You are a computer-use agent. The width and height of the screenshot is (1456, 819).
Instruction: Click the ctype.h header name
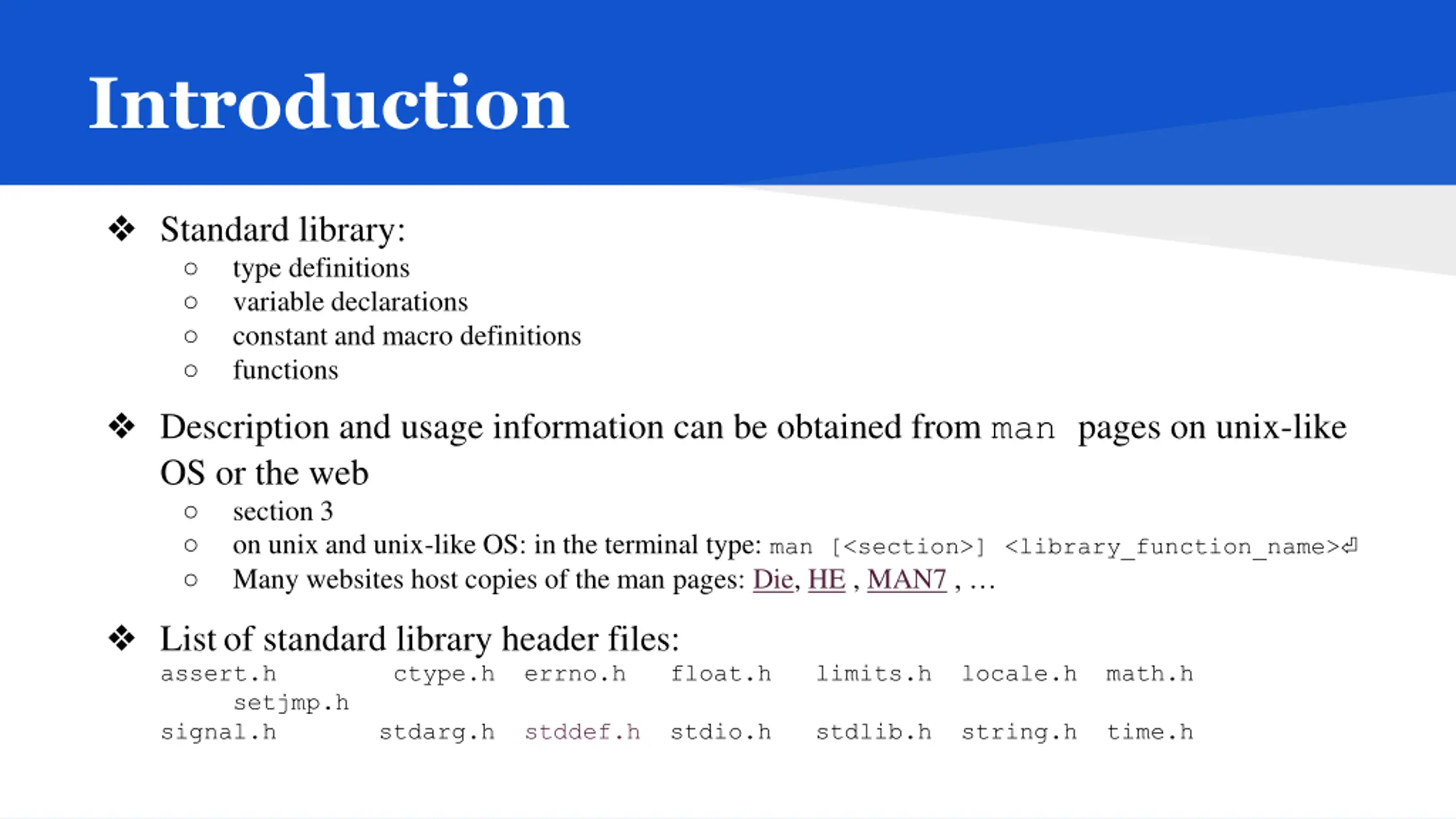(444, 674)
